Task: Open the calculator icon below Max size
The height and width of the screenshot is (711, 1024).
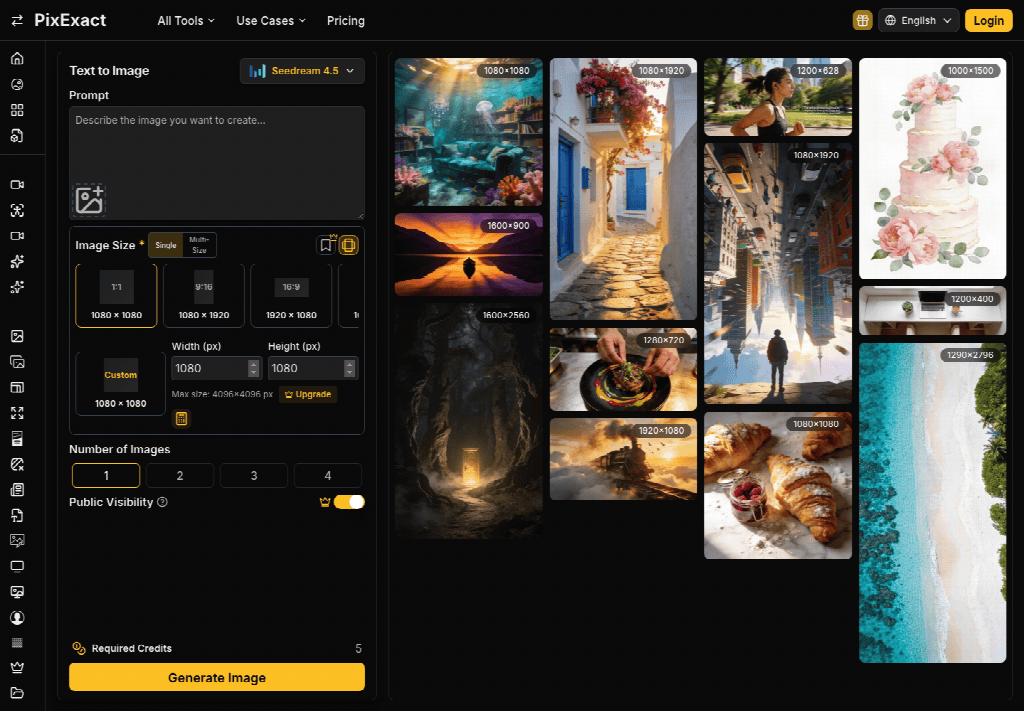Action: (x=182, y=419)
